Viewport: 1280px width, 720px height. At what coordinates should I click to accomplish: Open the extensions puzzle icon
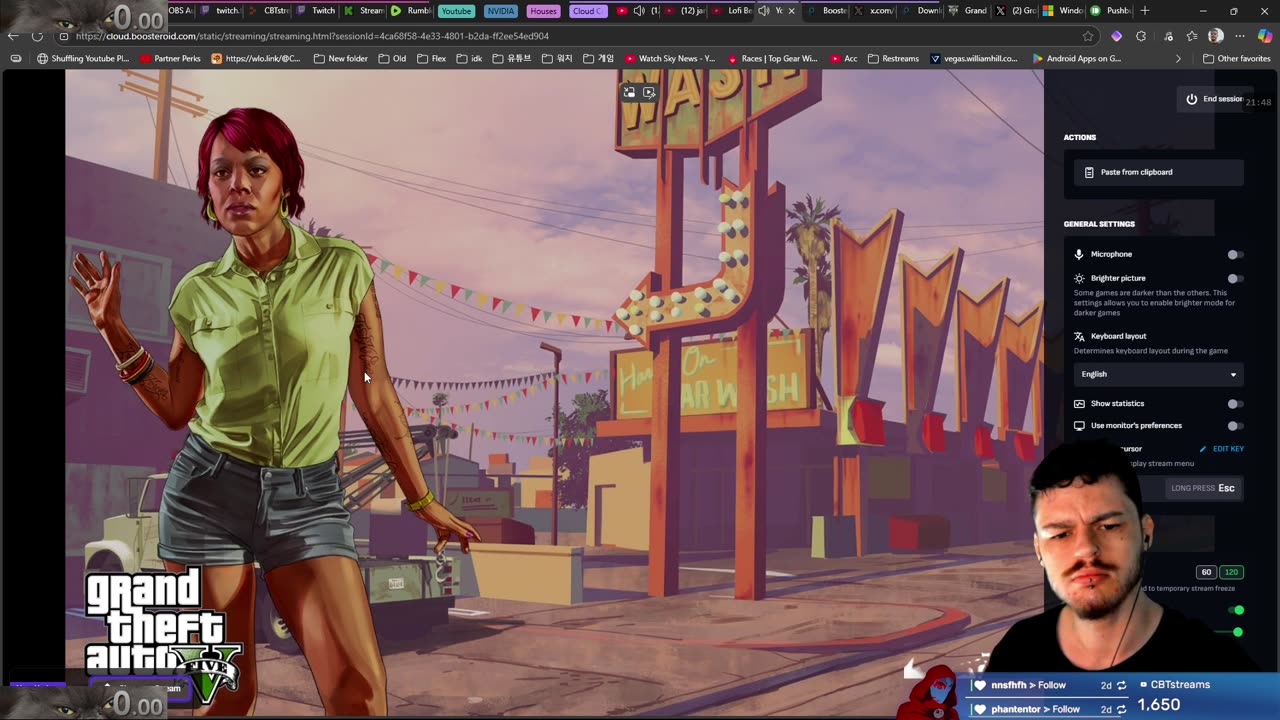[1141, 36]
